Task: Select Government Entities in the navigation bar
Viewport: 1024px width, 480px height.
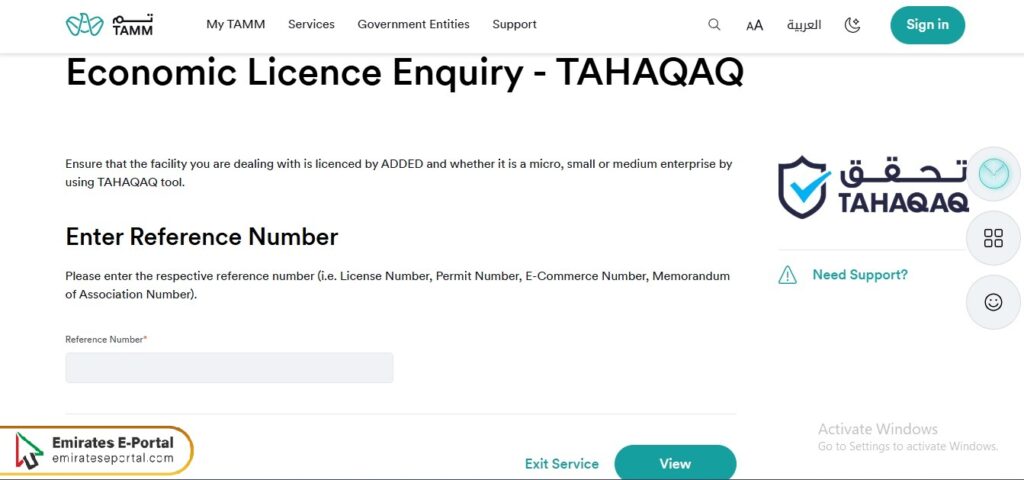Action: [x=413, y=24]
